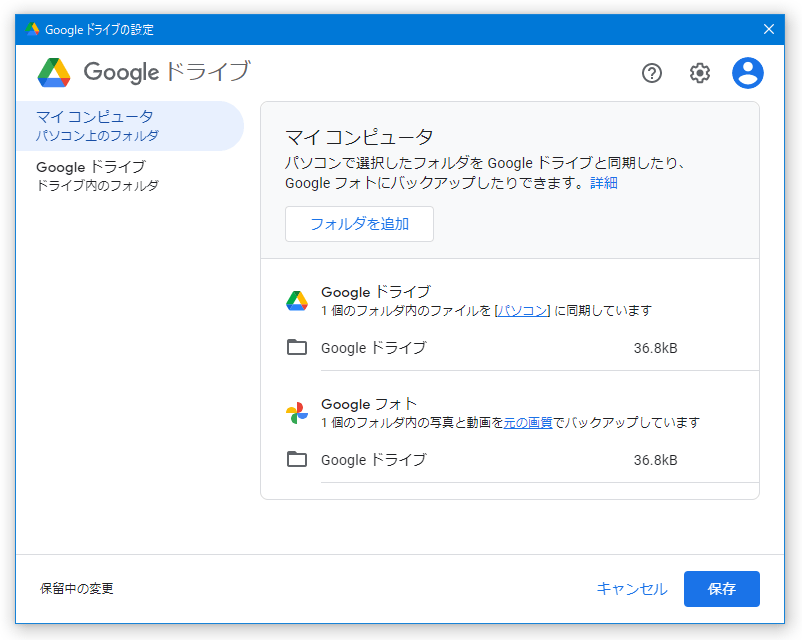Click the Google Drive logo in header

(x=54, y=73)
